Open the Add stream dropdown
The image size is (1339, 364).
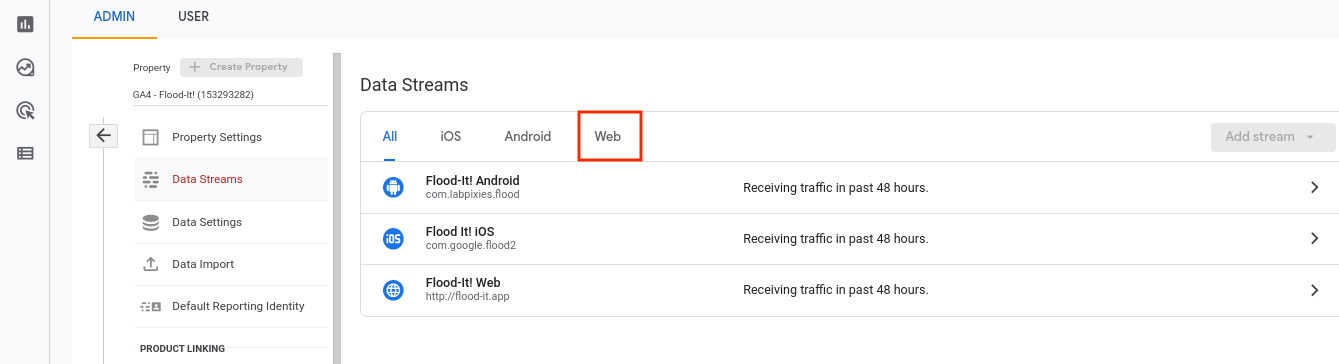click(1273, 137)
